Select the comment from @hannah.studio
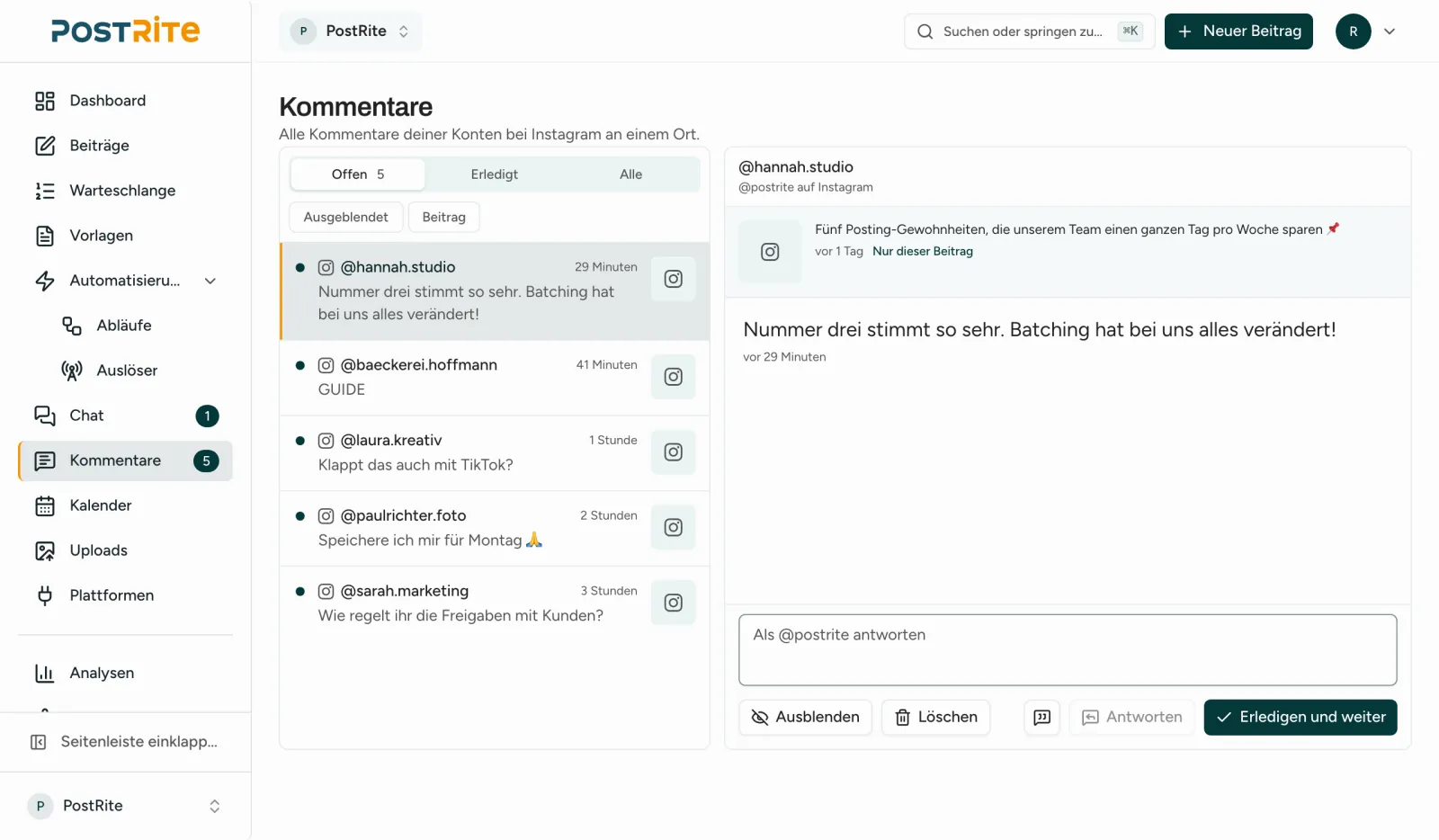The height and width of the screenshot is (840, 1439). [x=495, y=291]
